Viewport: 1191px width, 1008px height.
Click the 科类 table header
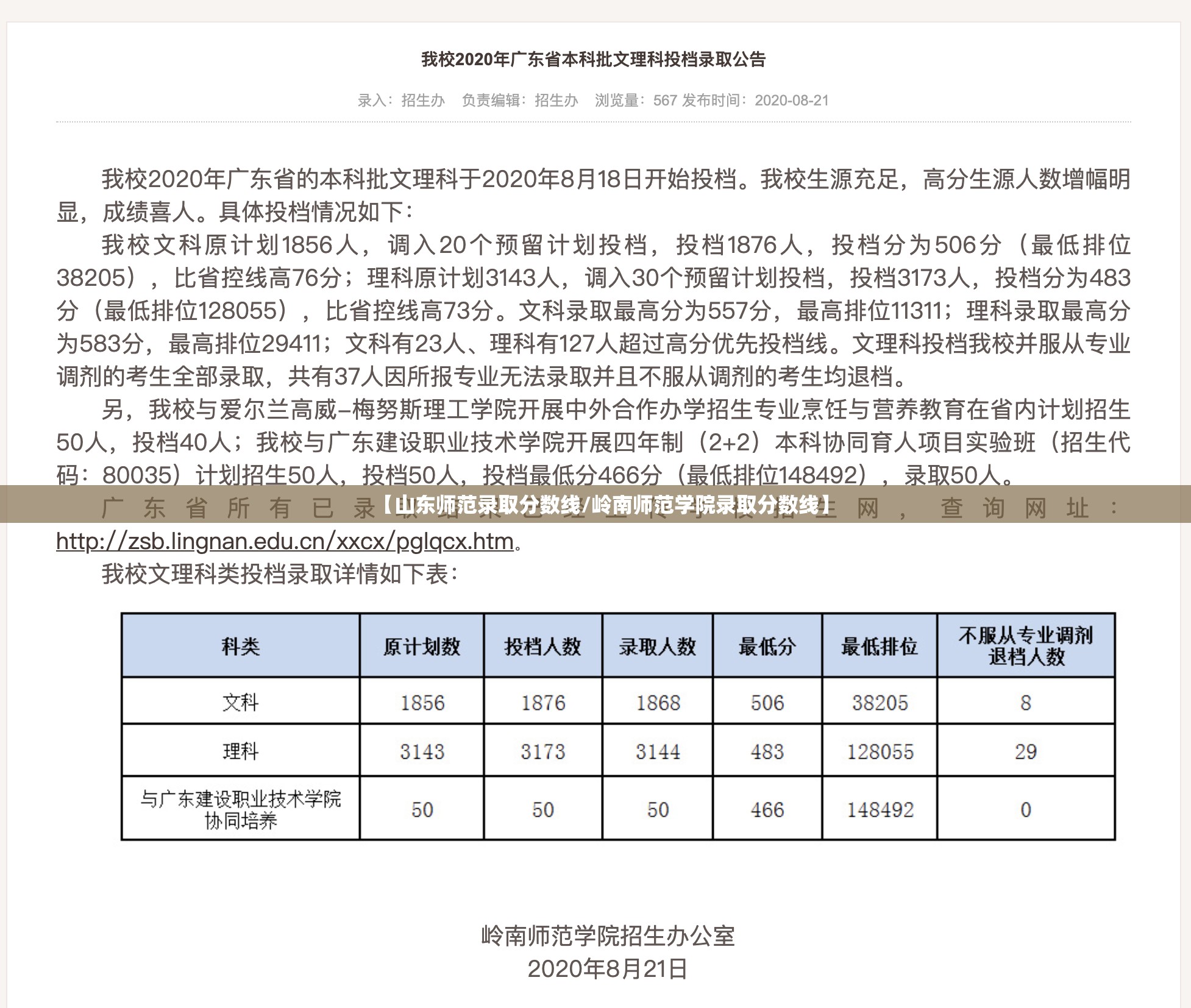click(x=241, y=646)
